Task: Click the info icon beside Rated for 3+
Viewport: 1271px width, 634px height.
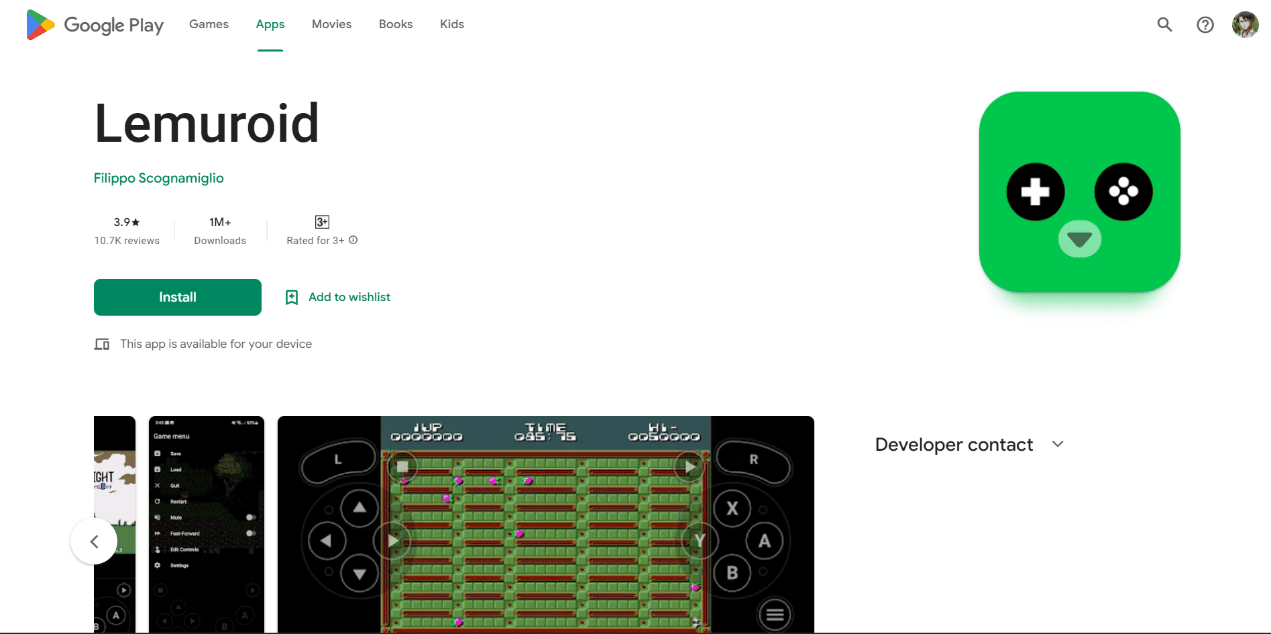Action: 353,240
